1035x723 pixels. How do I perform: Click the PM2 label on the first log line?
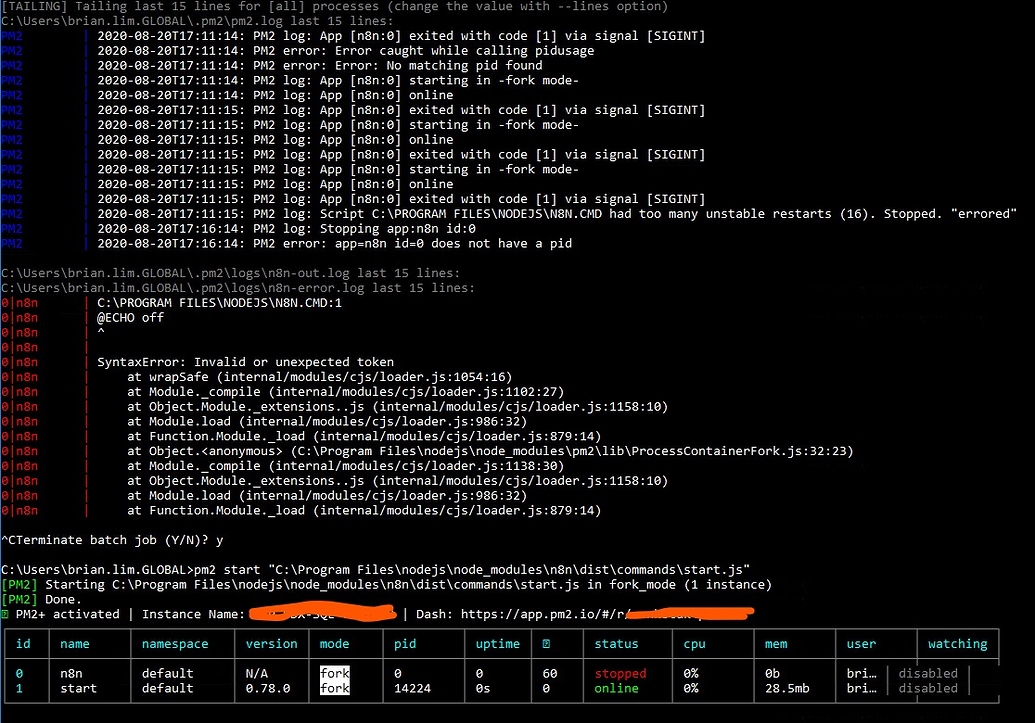pos(10,36)
